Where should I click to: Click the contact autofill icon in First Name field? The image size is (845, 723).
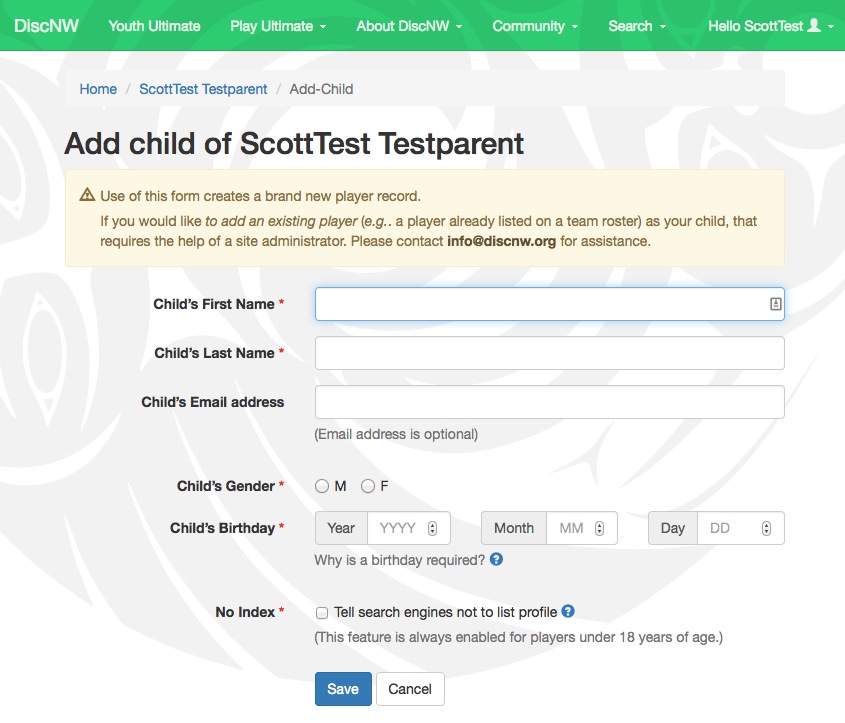pos(775,304)
